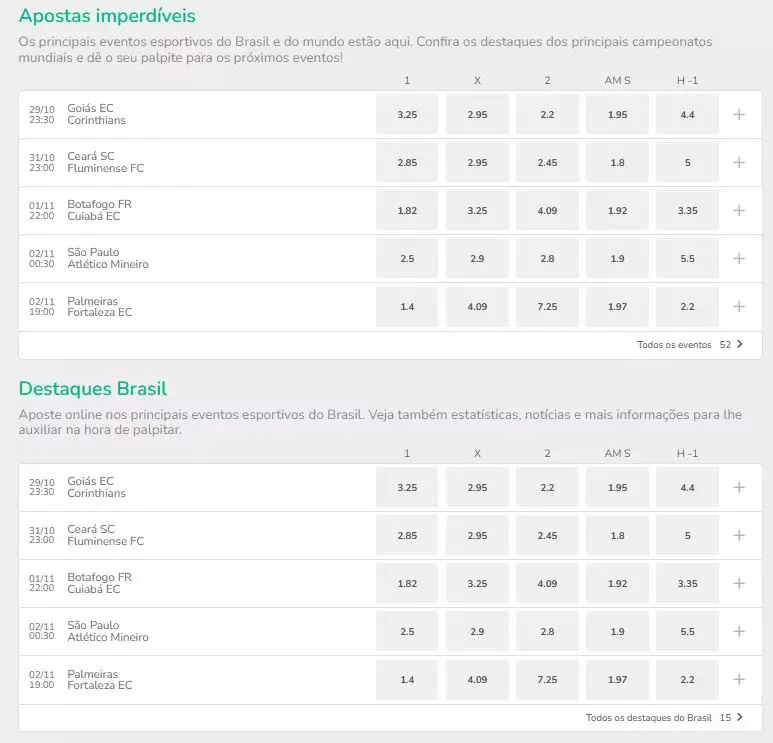Screen dimensions: 773x743
Task: Click plus icon for Goiás–Corinthians under Destaques Brasil
Action: pyautogui.click(x=739, y=487)
